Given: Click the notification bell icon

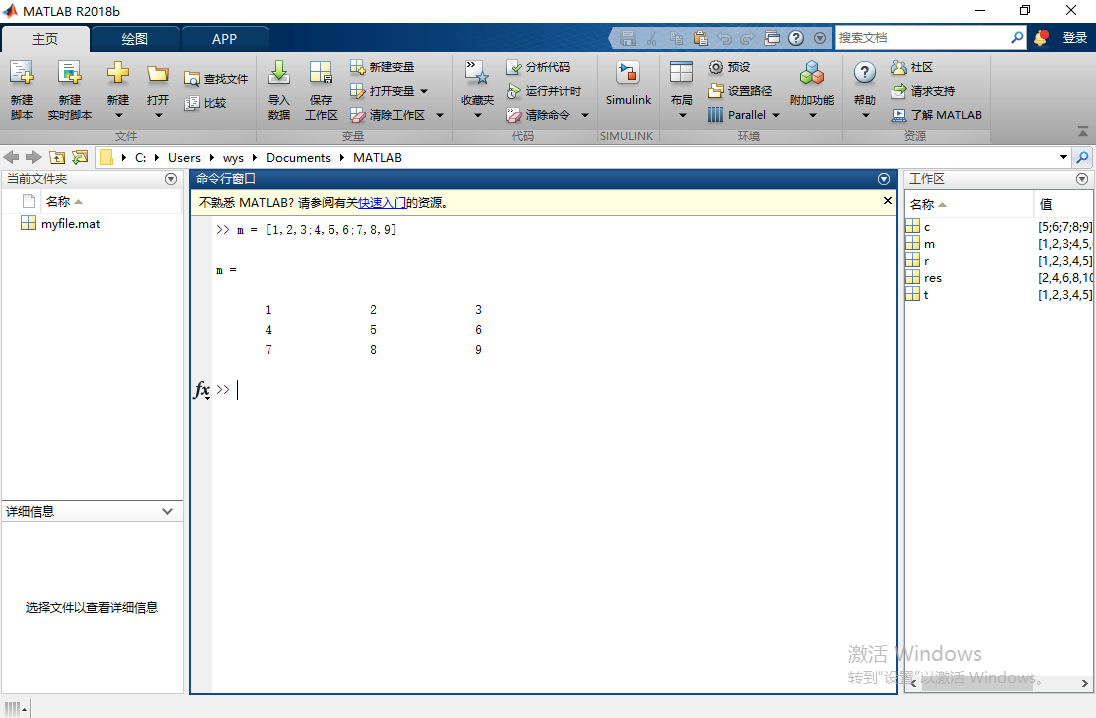Looking at the screenshot, I should pos(1041,38).
